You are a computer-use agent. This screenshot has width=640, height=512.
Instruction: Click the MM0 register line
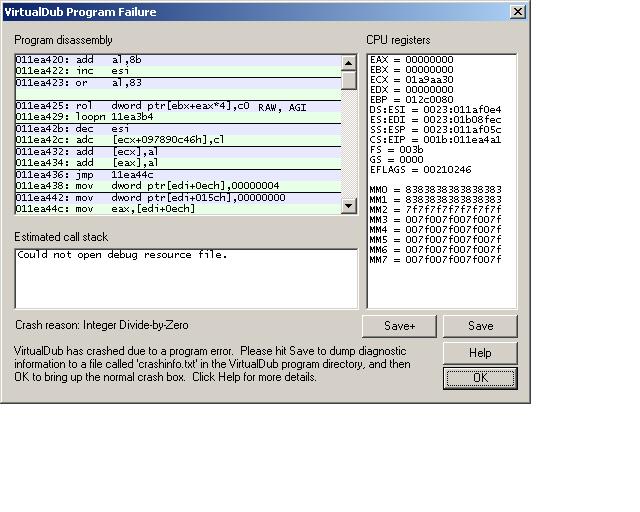tap(435, 190)
